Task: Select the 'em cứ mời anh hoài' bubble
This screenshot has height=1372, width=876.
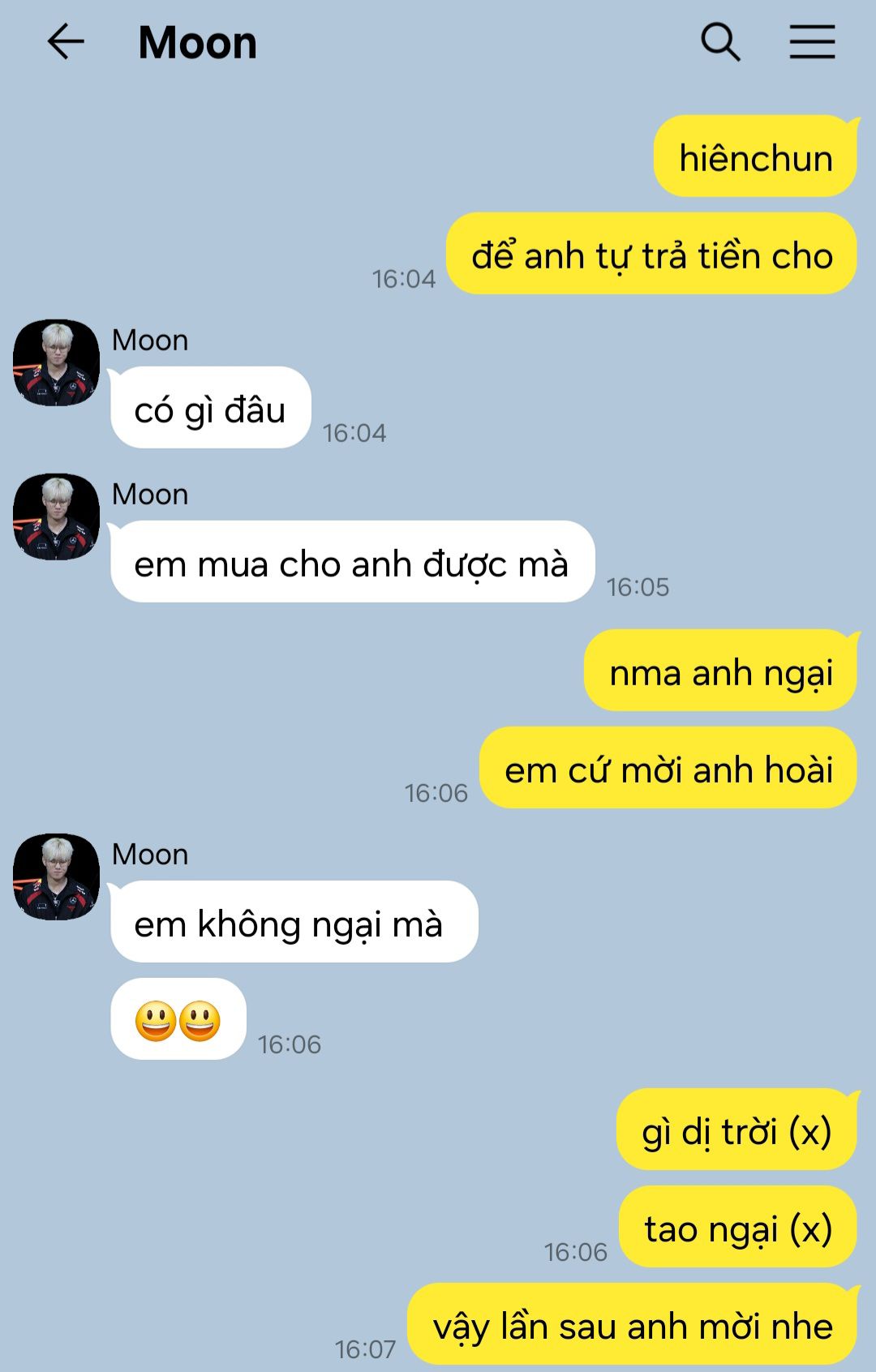Action: tap(668, 768)
